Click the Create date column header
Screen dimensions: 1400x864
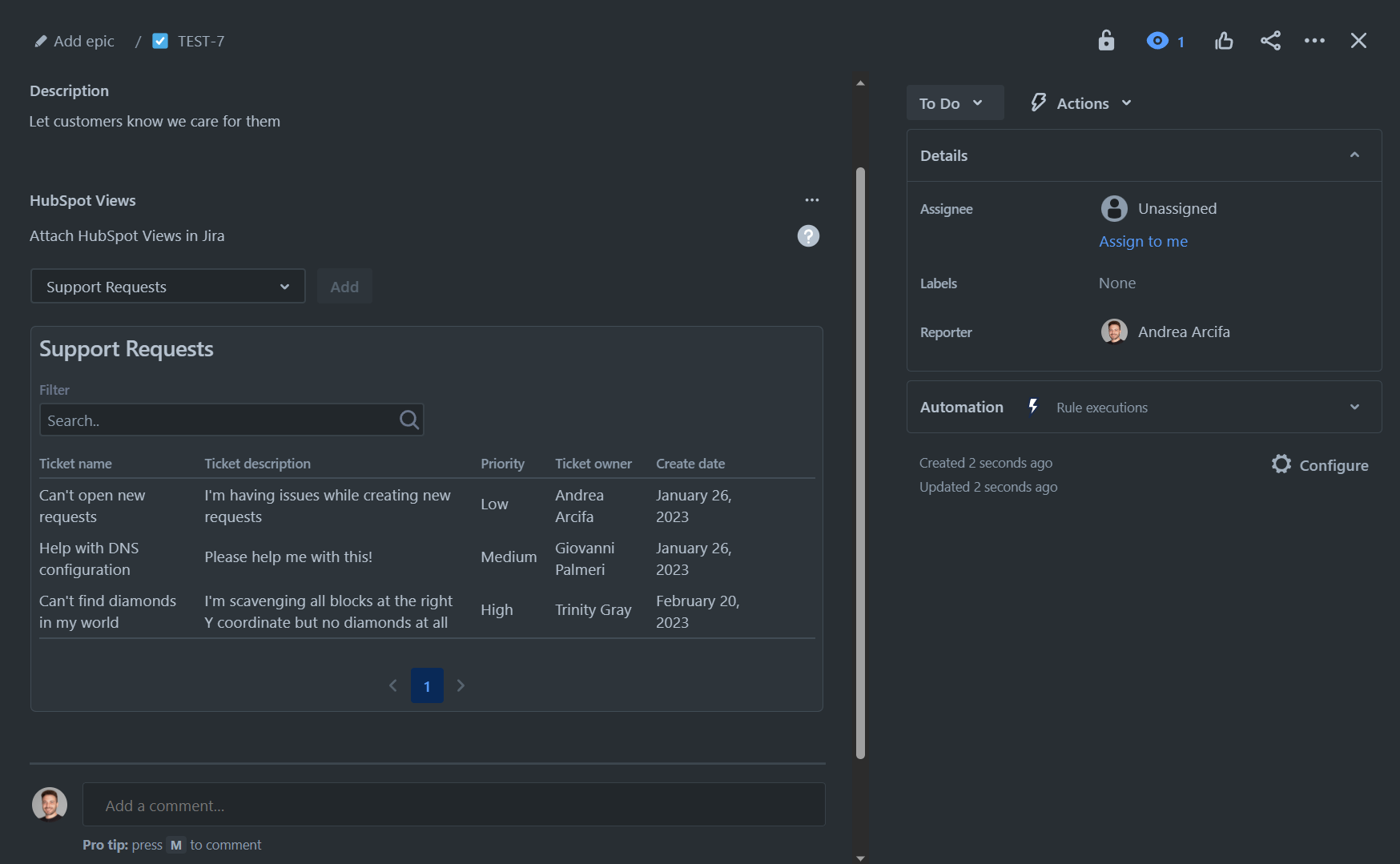(x=690, y=463)
